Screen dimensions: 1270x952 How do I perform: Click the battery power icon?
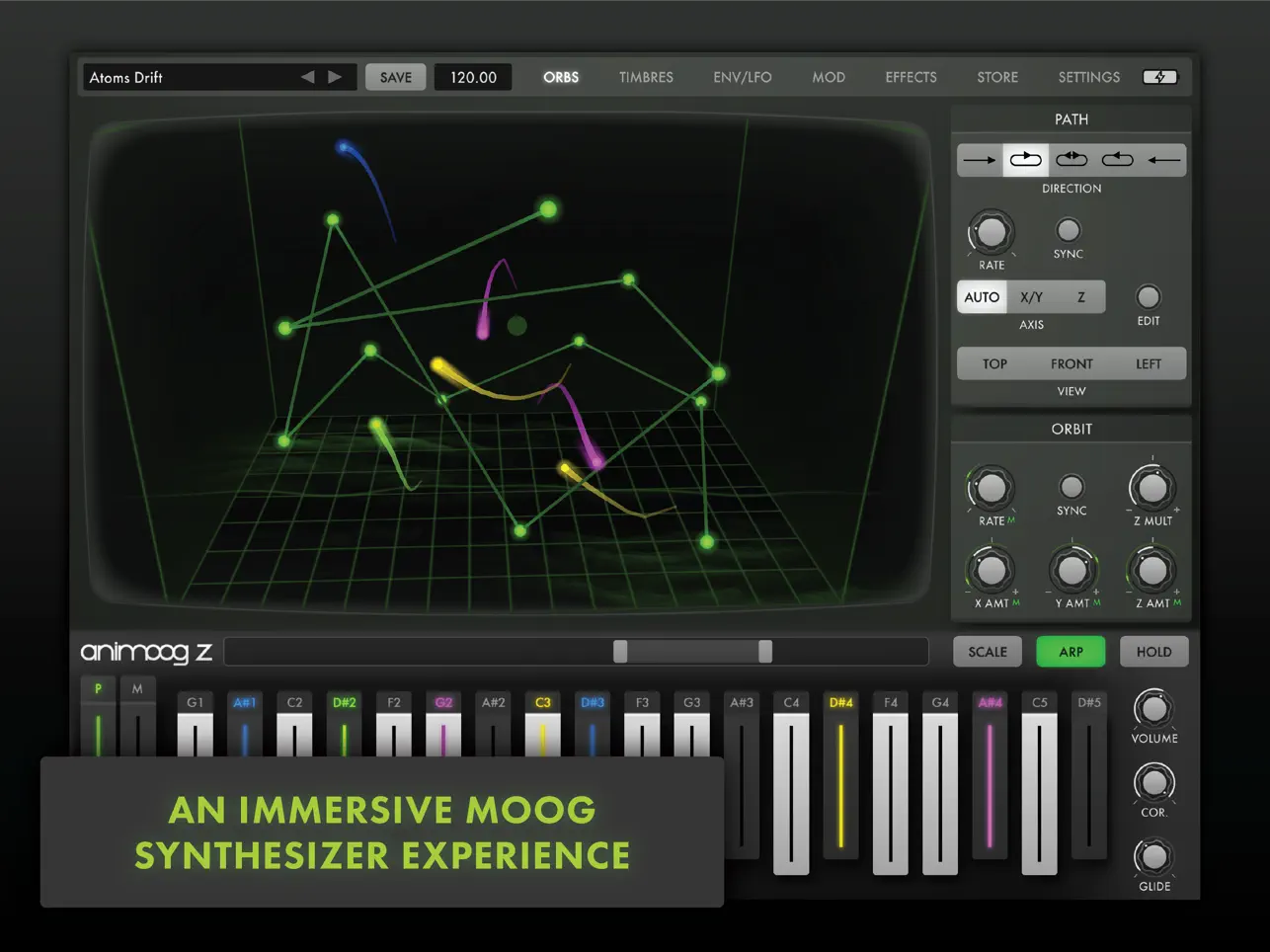[1160, 77]
